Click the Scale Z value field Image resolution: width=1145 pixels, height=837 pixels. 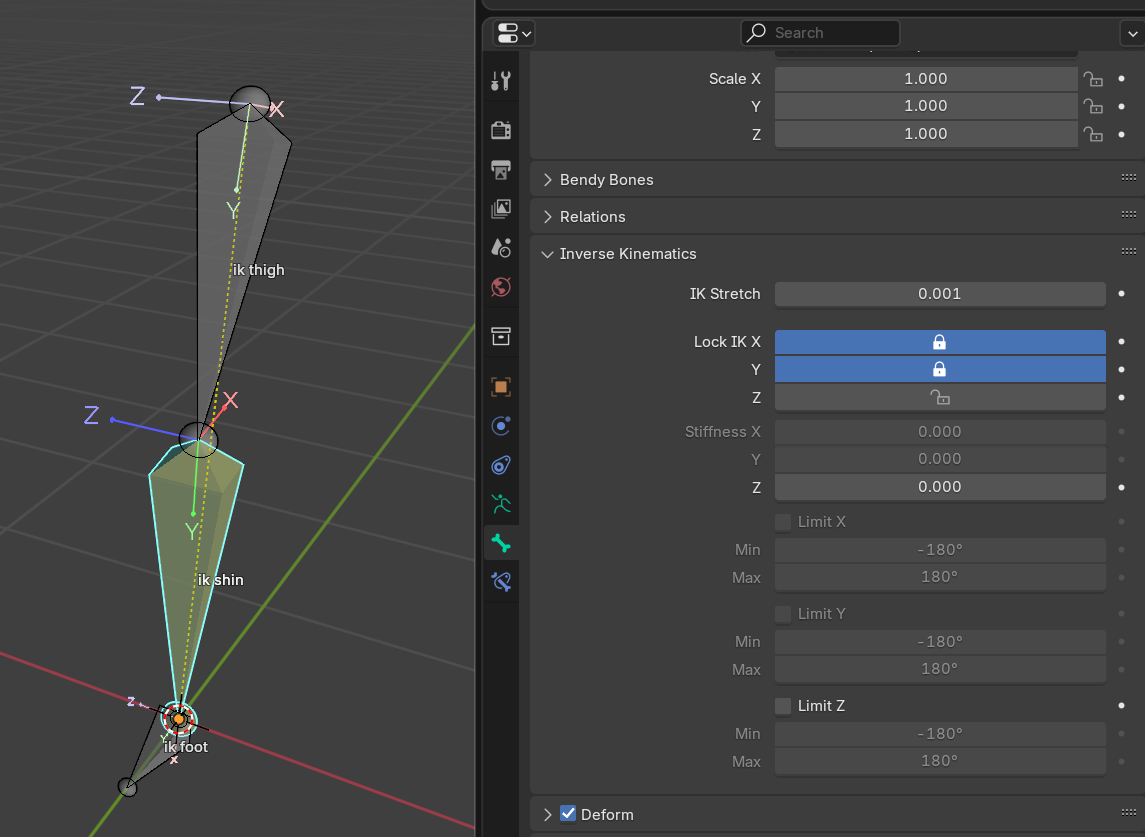point(926,134)
